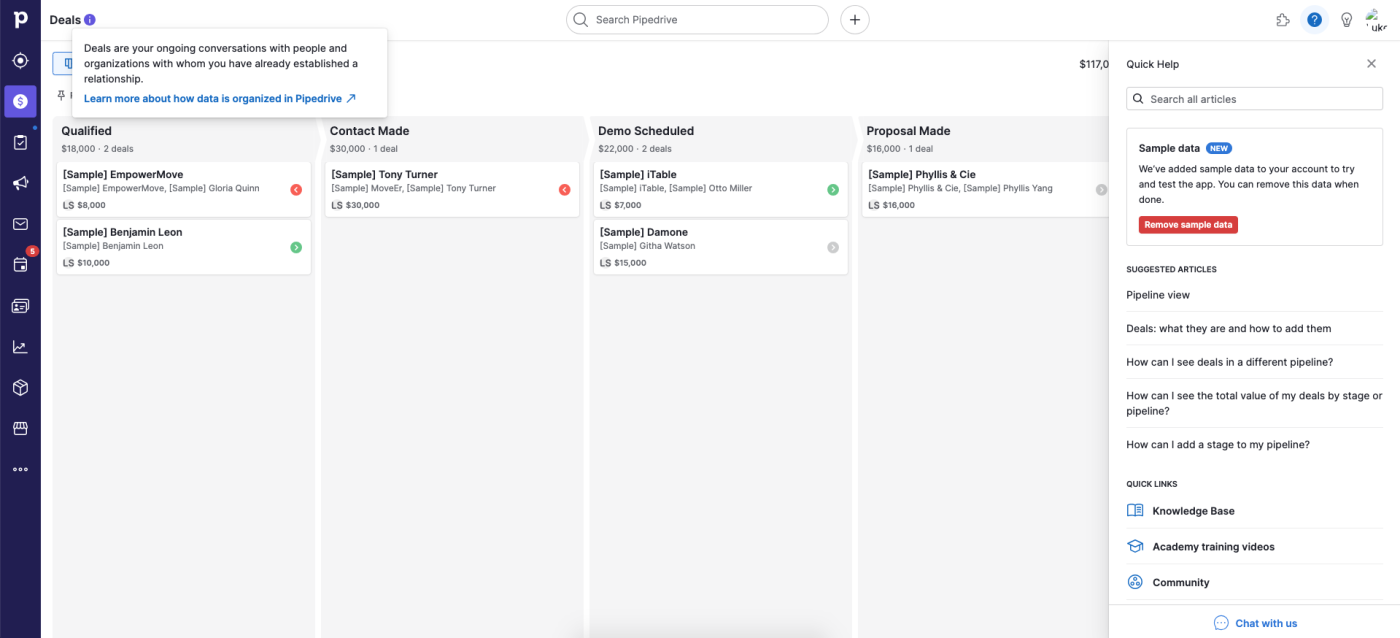Open the Activities calendar icon with the badge
Image resolution: width=1400 pixels, height=638 pixels.
pos(20,265)
